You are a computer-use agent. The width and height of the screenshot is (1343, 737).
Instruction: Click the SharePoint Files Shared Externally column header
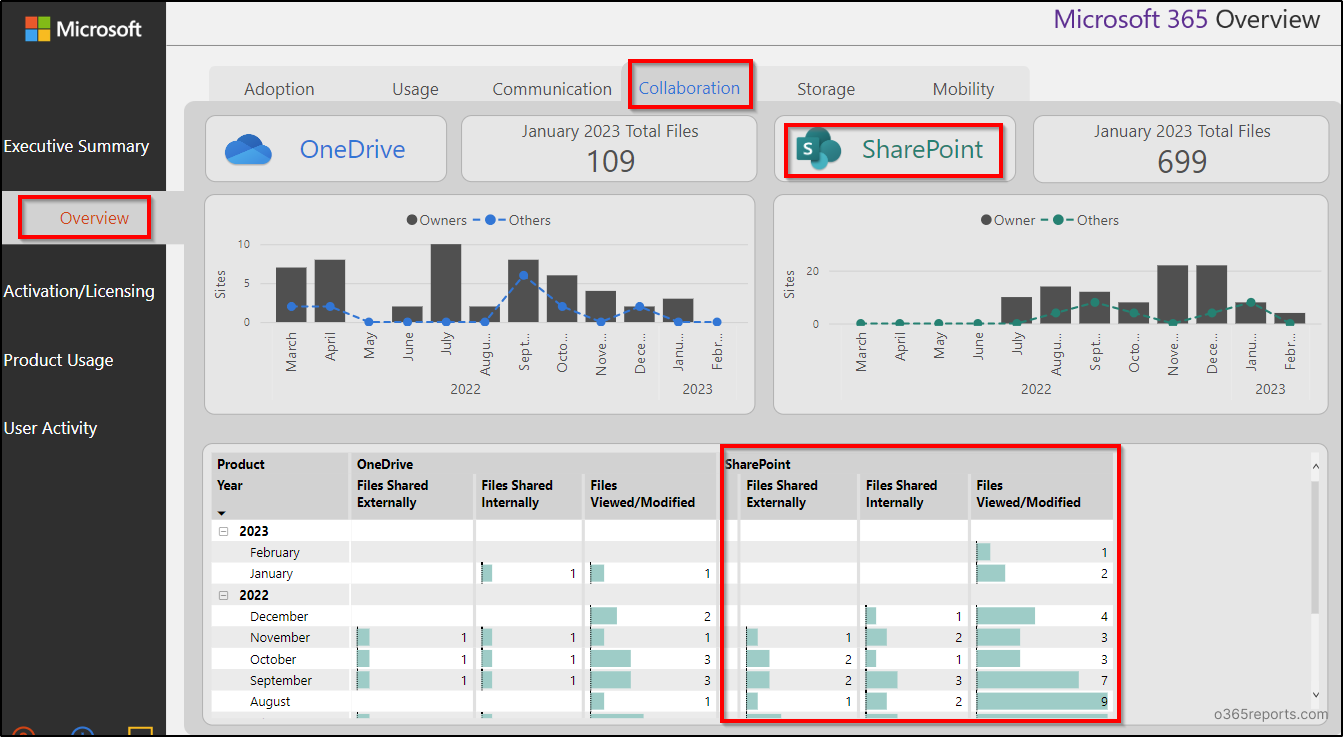coord(782,494)
